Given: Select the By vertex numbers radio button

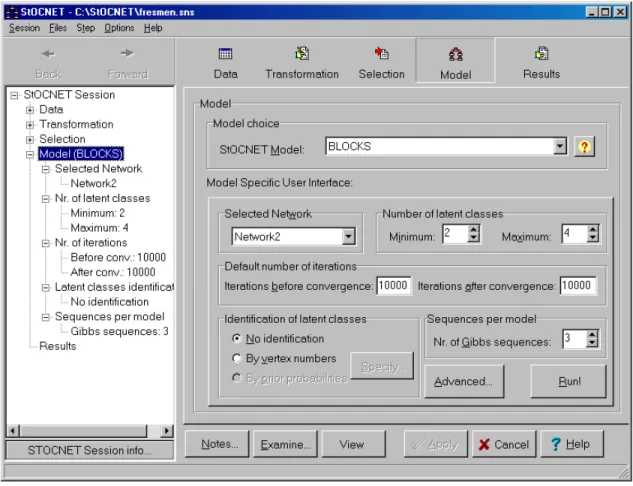Looking at the screenshot, I should pos(237,358).
